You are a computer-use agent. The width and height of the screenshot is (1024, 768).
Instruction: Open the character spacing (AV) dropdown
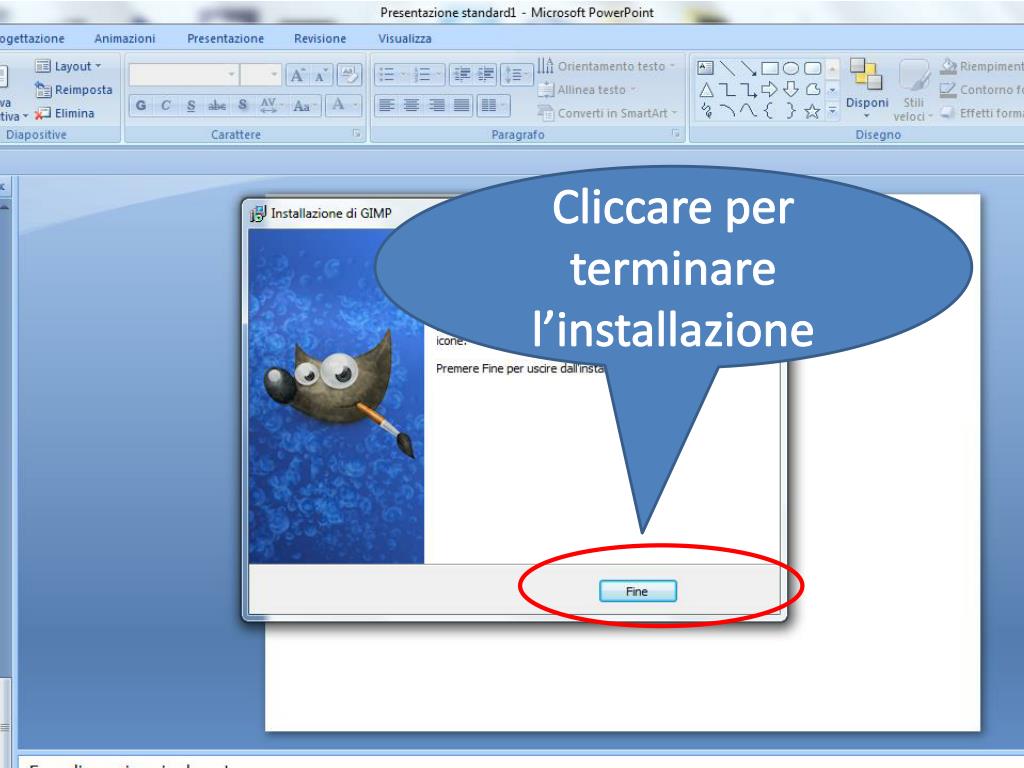coord(271,105)
